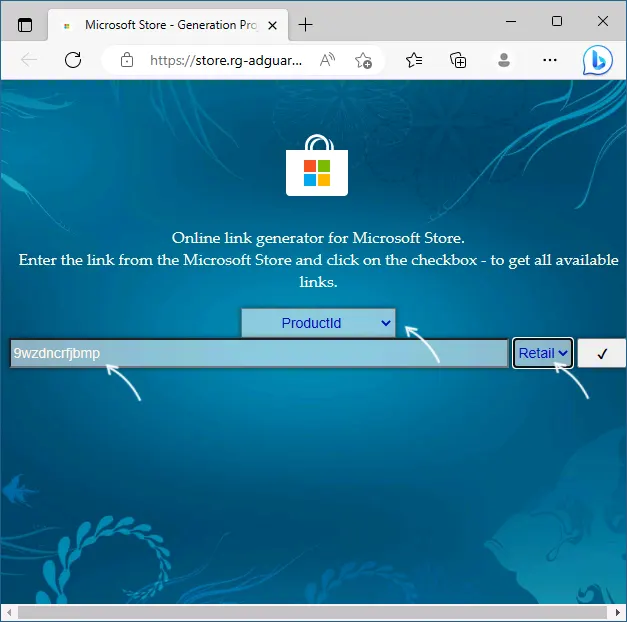Viewport: 627px width, 622px height.
Task: Select the Microsoft Store tab
Action: click(x=168, y=25)
